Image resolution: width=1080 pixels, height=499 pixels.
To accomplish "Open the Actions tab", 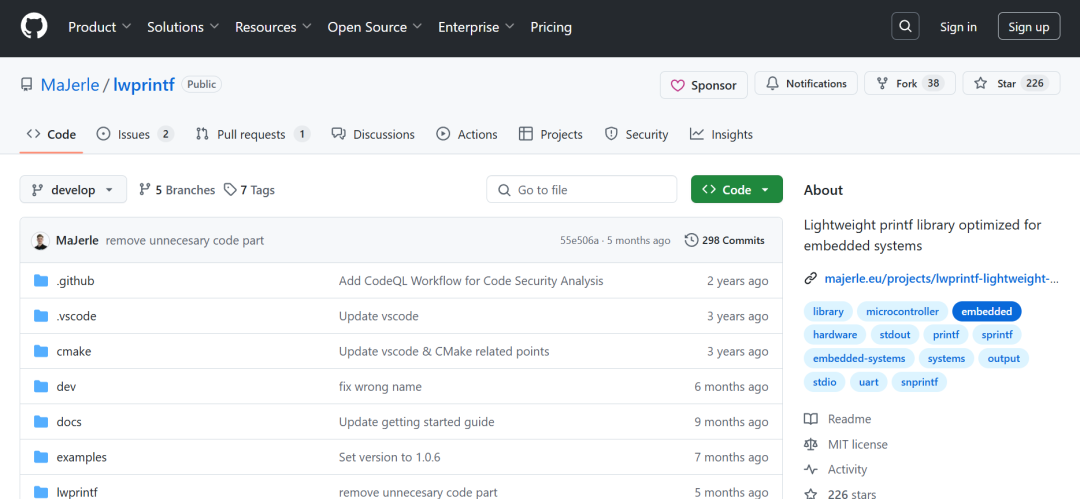I will (466, 134).
